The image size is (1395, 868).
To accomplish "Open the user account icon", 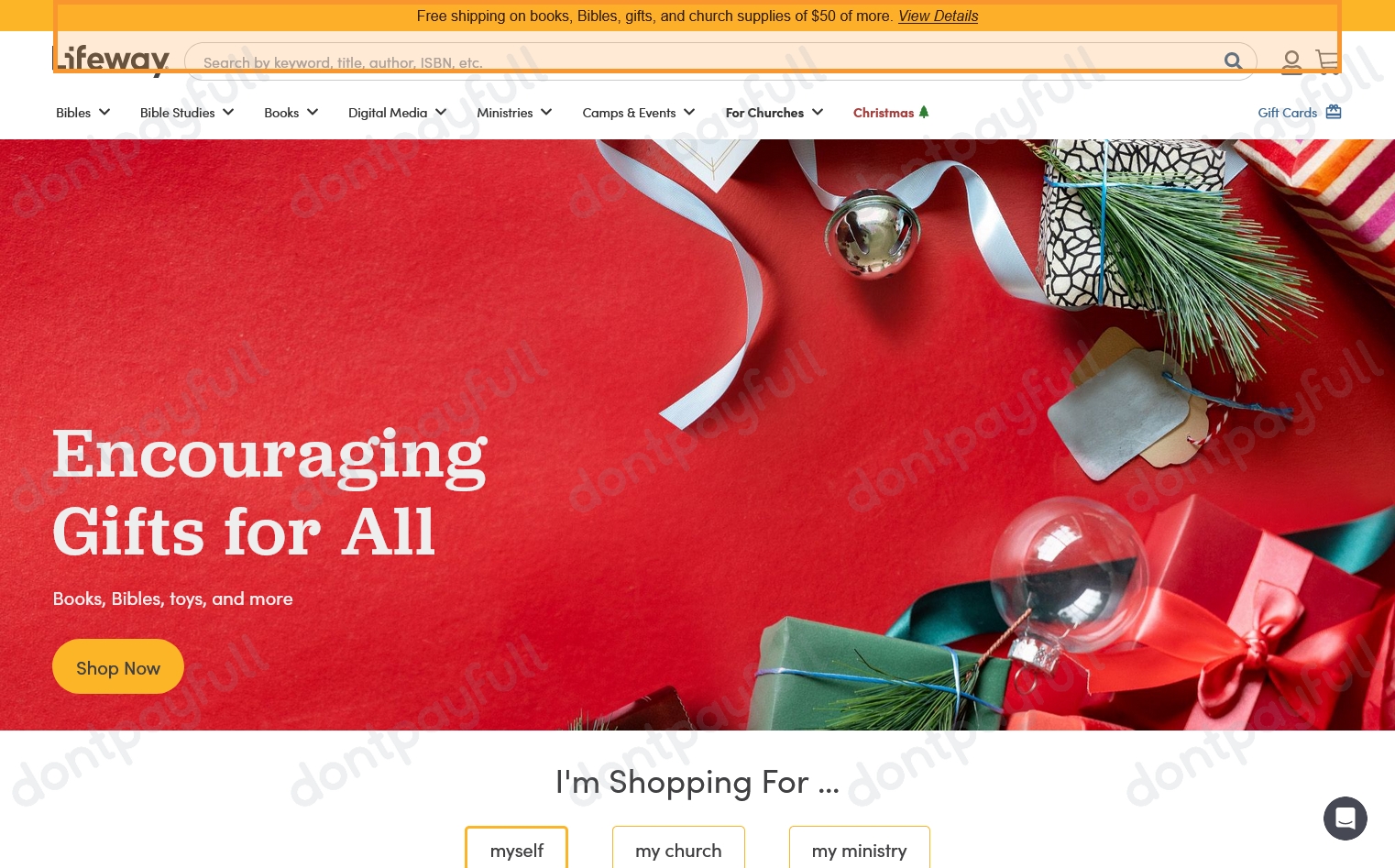I will tap(1291, 61).
